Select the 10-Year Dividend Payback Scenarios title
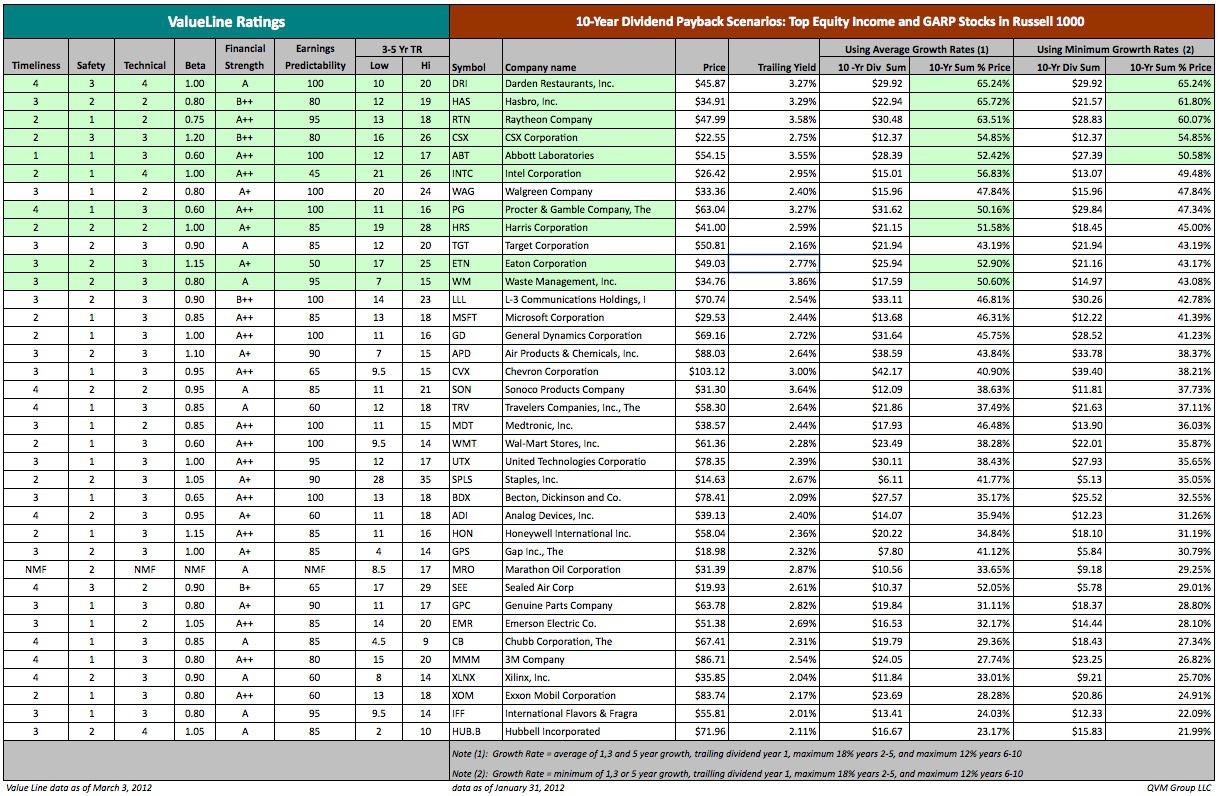This screenshot has height=796, width=1220. [831, 22]
